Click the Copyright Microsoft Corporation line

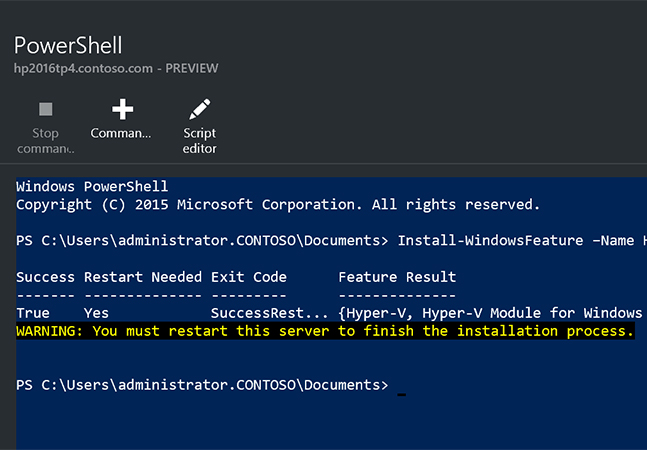click(278, 205)
